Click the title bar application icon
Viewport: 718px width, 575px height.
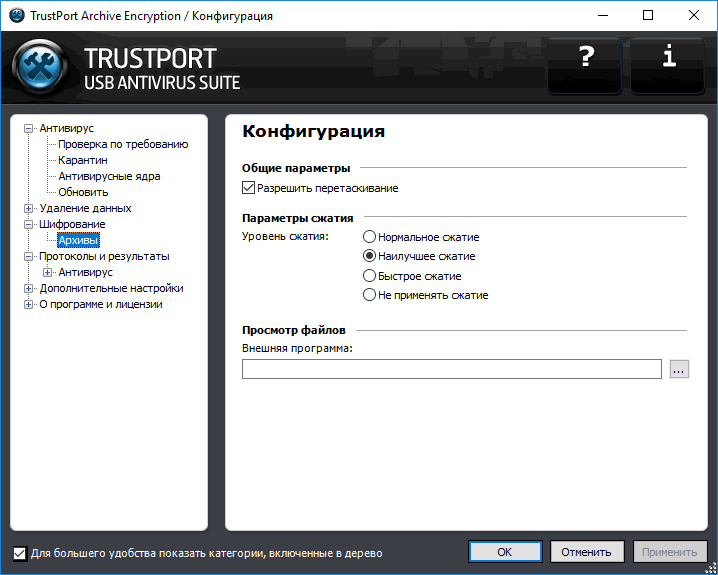[x=17, y=16]
